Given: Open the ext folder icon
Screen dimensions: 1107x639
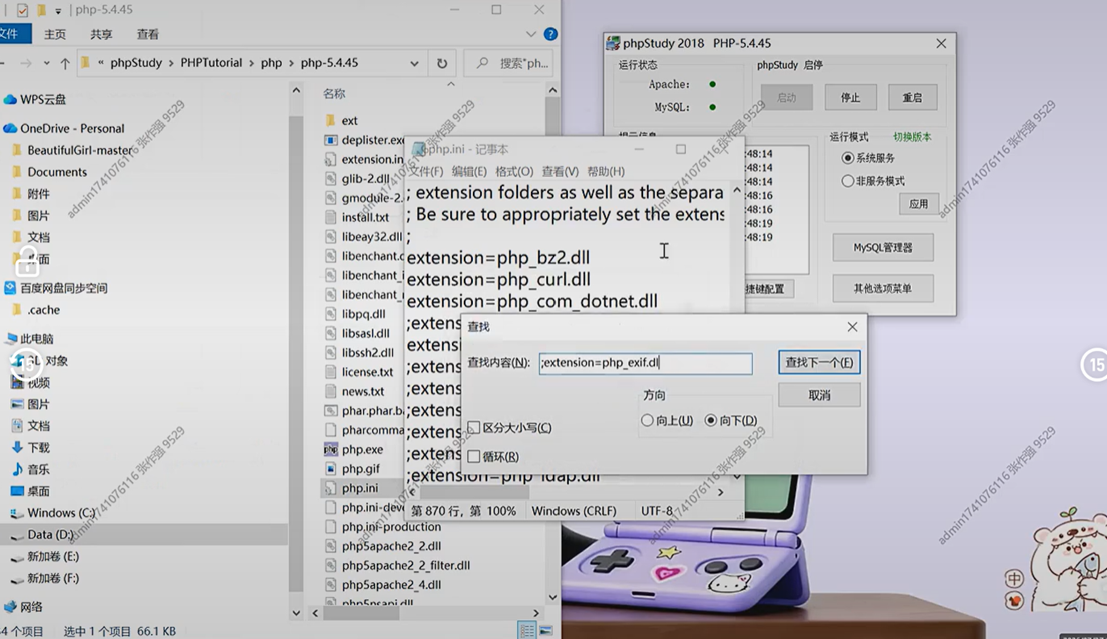Looking at the screenshot, I should 330,121.
